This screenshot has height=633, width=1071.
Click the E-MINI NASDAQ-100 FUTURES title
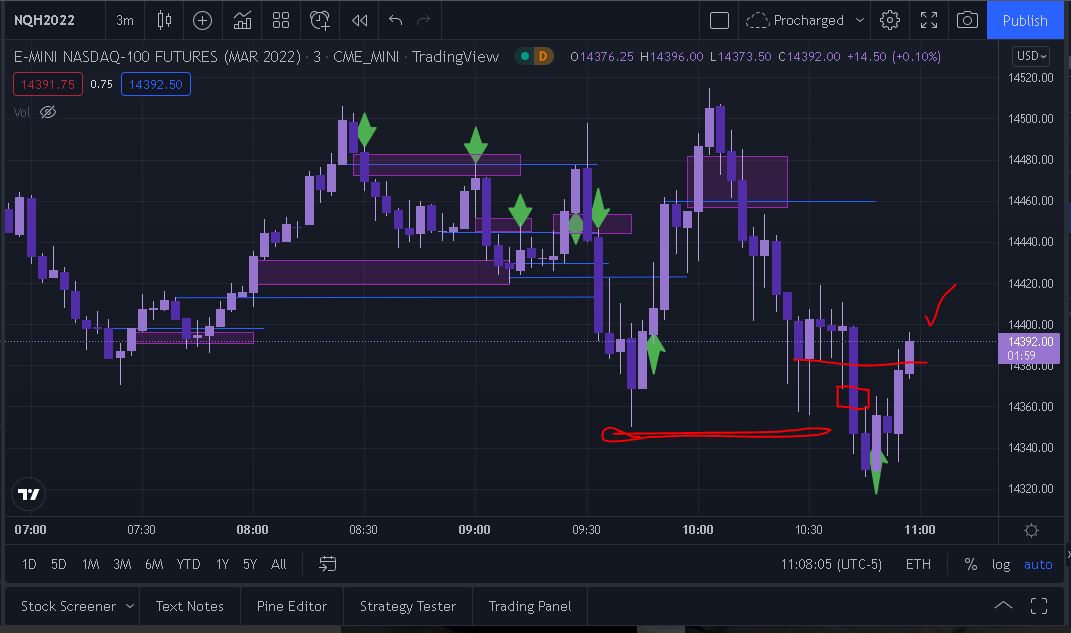point(157,57)
